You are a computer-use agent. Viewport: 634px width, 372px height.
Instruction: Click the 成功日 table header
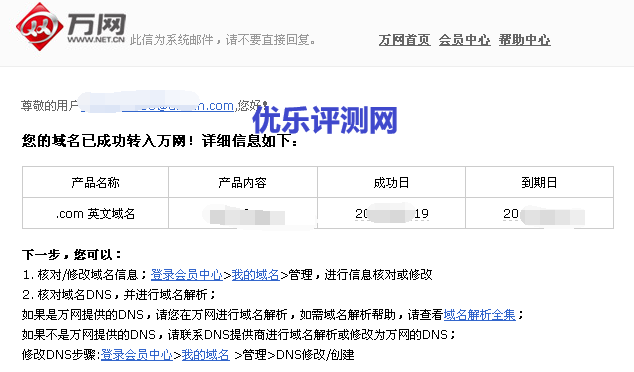click(x=391, y=182)
